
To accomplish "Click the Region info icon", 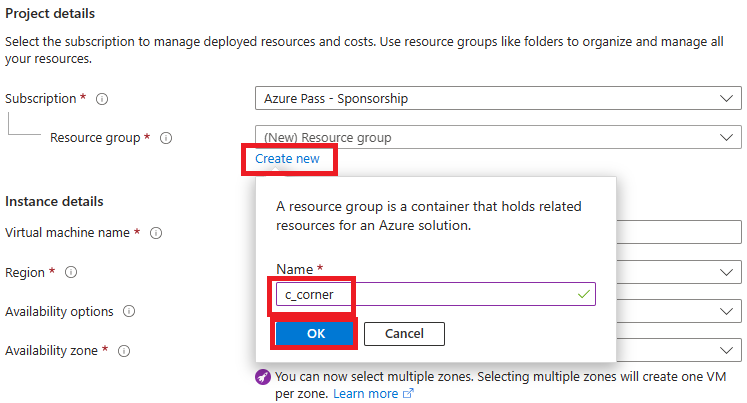I will tap(72, 272).
